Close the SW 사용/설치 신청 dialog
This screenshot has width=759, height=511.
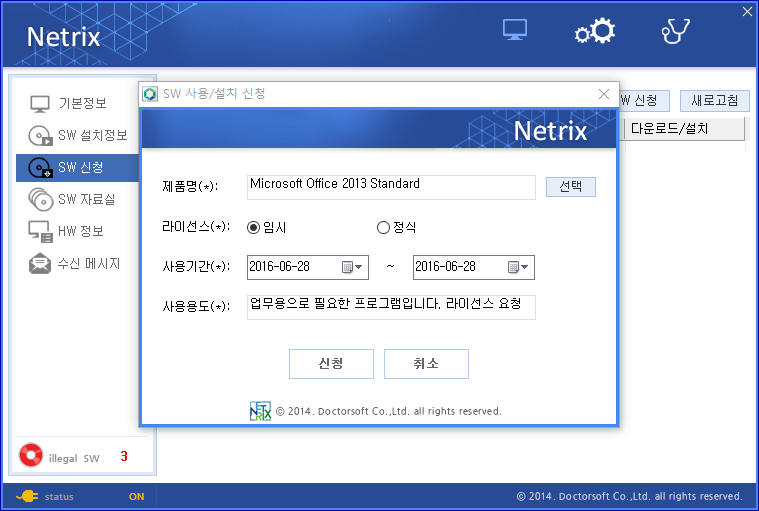tap(604, 94)
